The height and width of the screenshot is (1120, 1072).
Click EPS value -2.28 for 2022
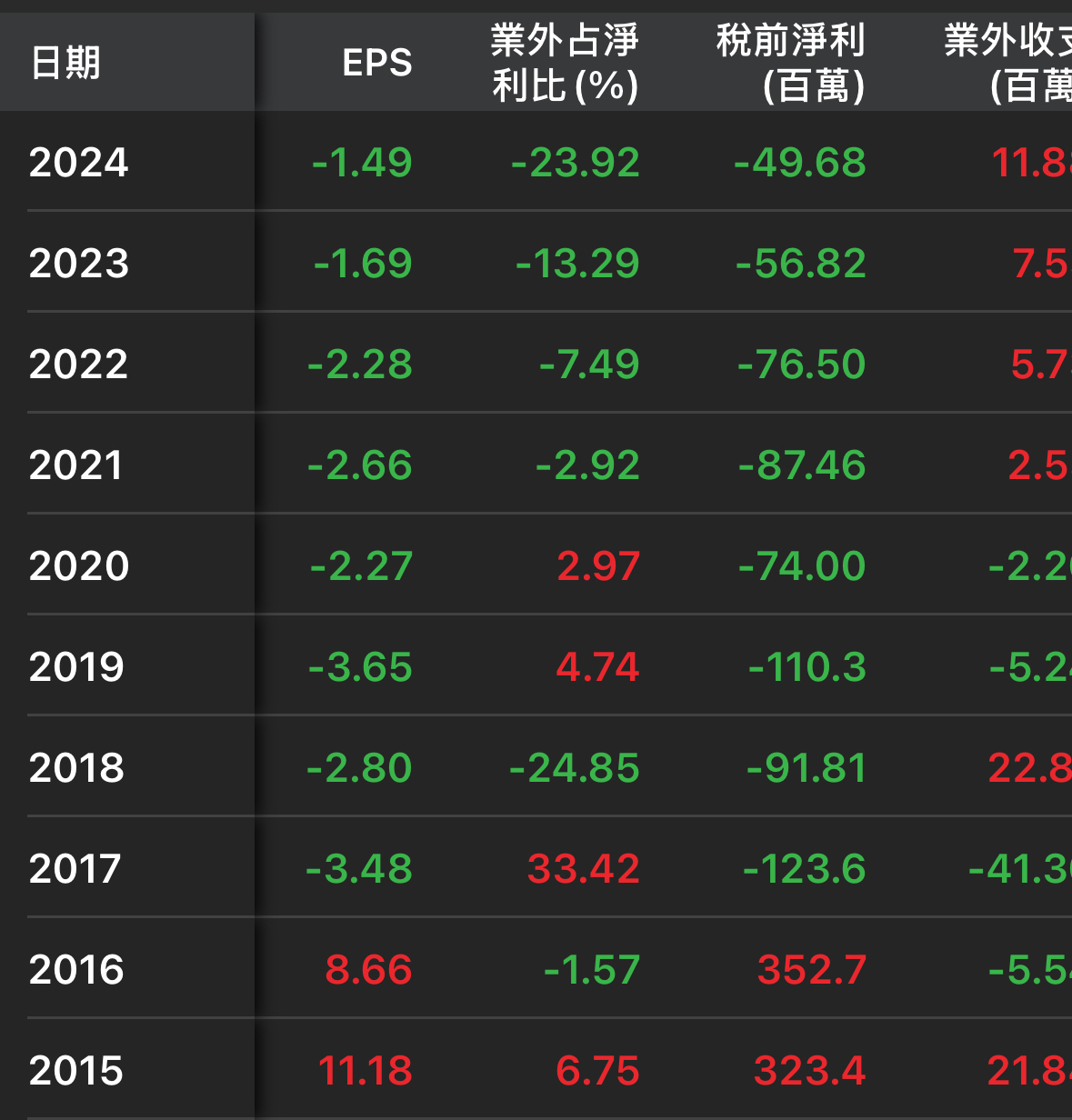(x=360, y=365)
